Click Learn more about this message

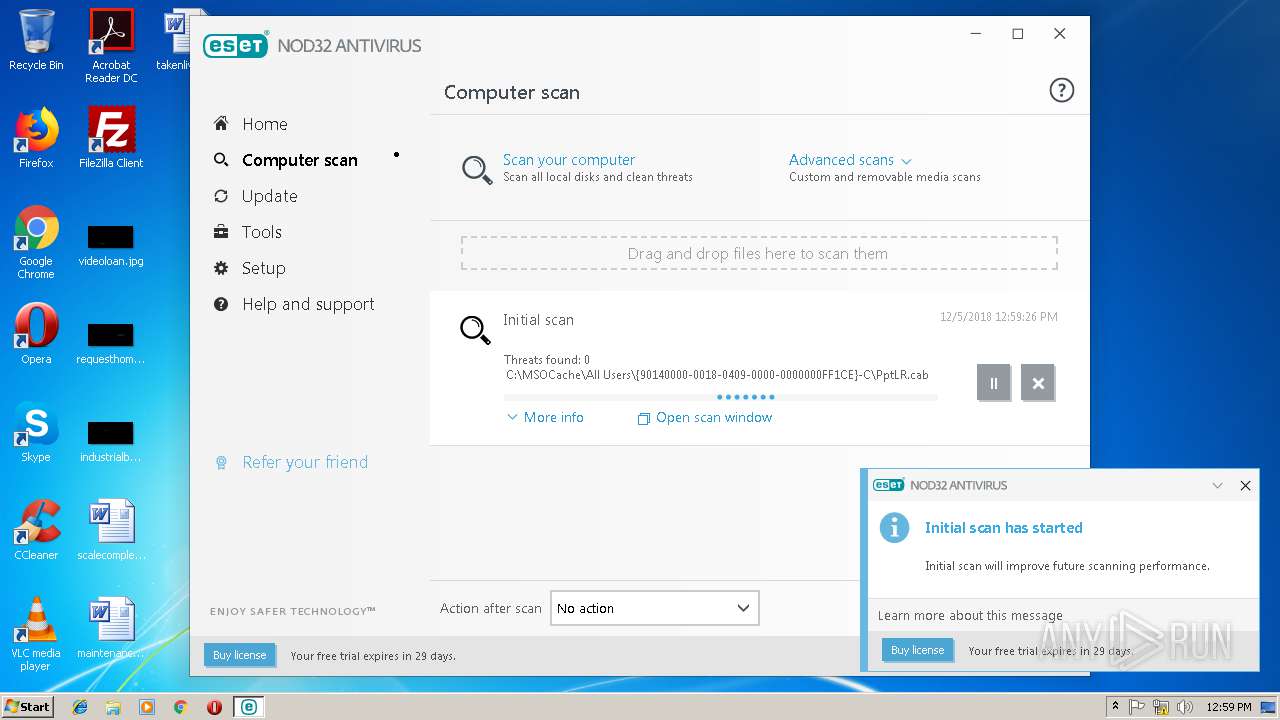point(970,615)
